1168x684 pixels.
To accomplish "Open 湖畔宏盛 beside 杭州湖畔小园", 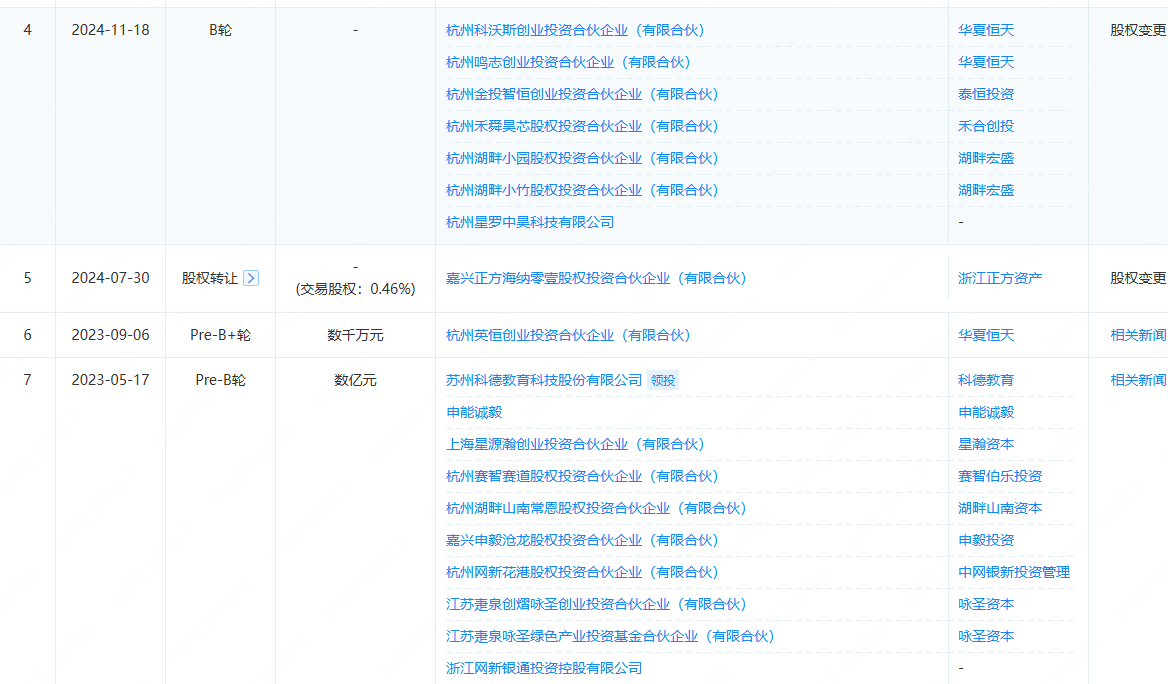I will tap(986, 159).
